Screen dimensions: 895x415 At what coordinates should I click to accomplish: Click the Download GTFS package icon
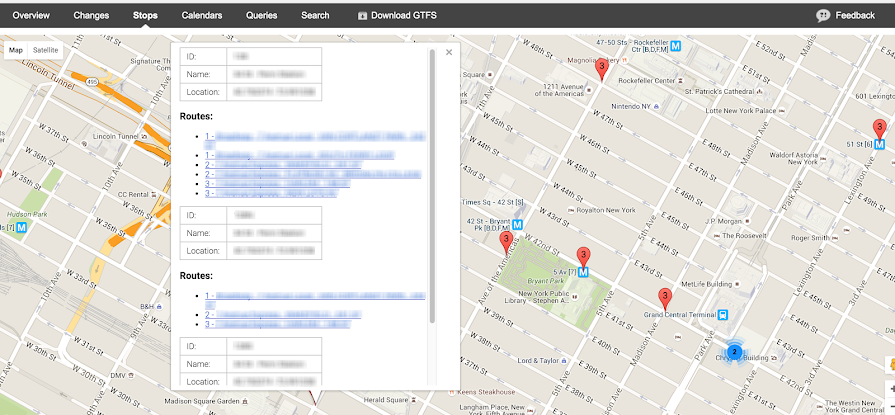click(x=362, y=16)
